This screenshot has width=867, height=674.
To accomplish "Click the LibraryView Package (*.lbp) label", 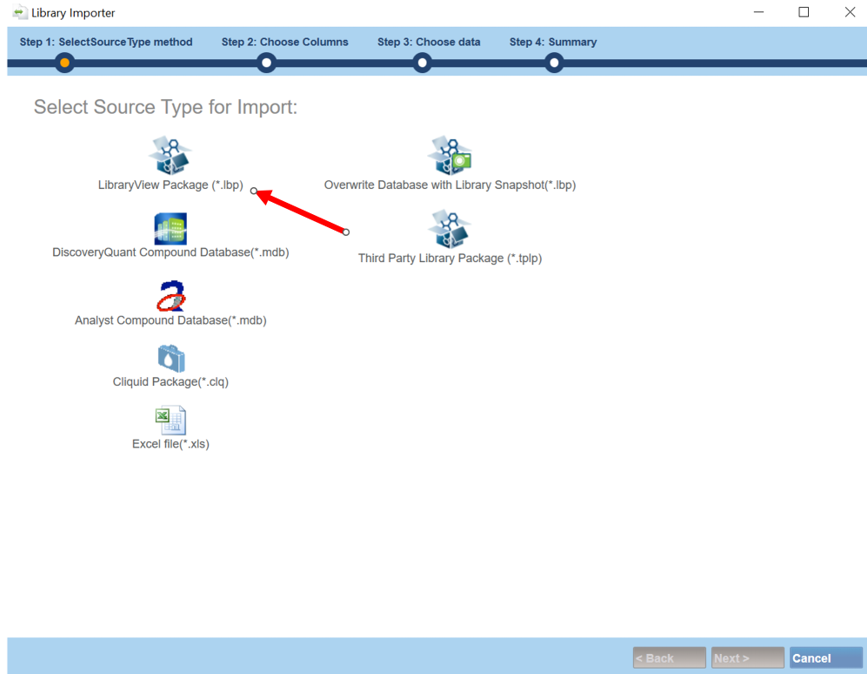I will (170, 185).
